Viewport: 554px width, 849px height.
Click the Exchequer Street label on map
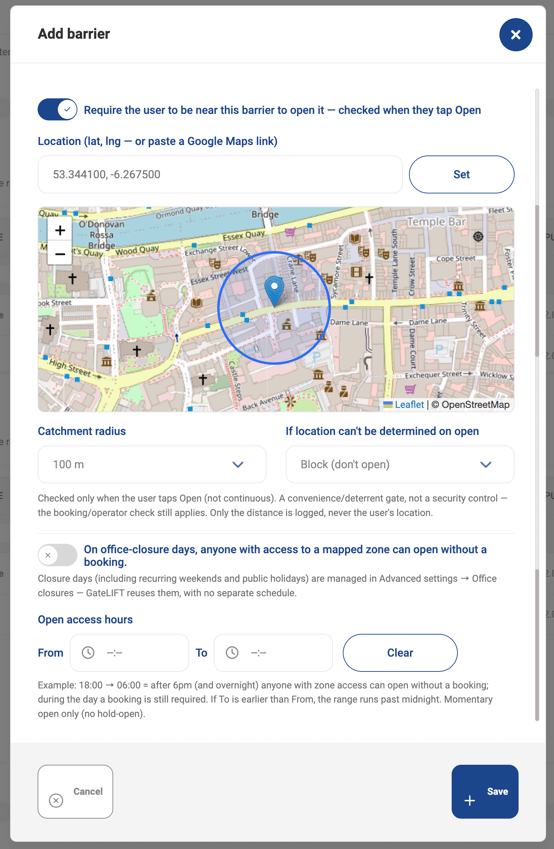(x=433, y=375)
